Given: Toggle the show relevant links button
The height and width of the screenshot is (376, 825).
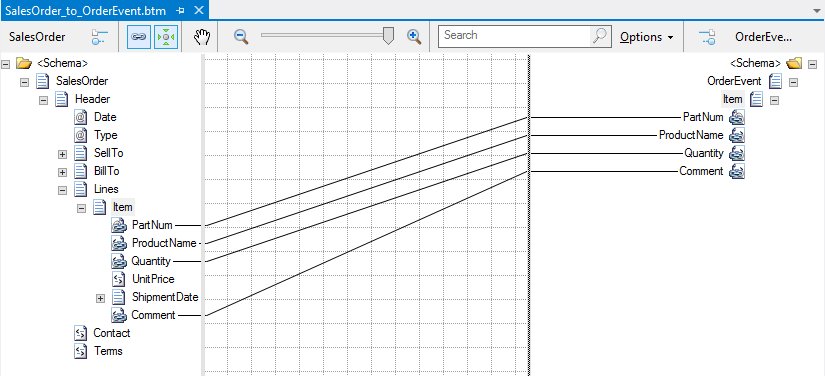Looking at the screenshot, I should point(166,37).
